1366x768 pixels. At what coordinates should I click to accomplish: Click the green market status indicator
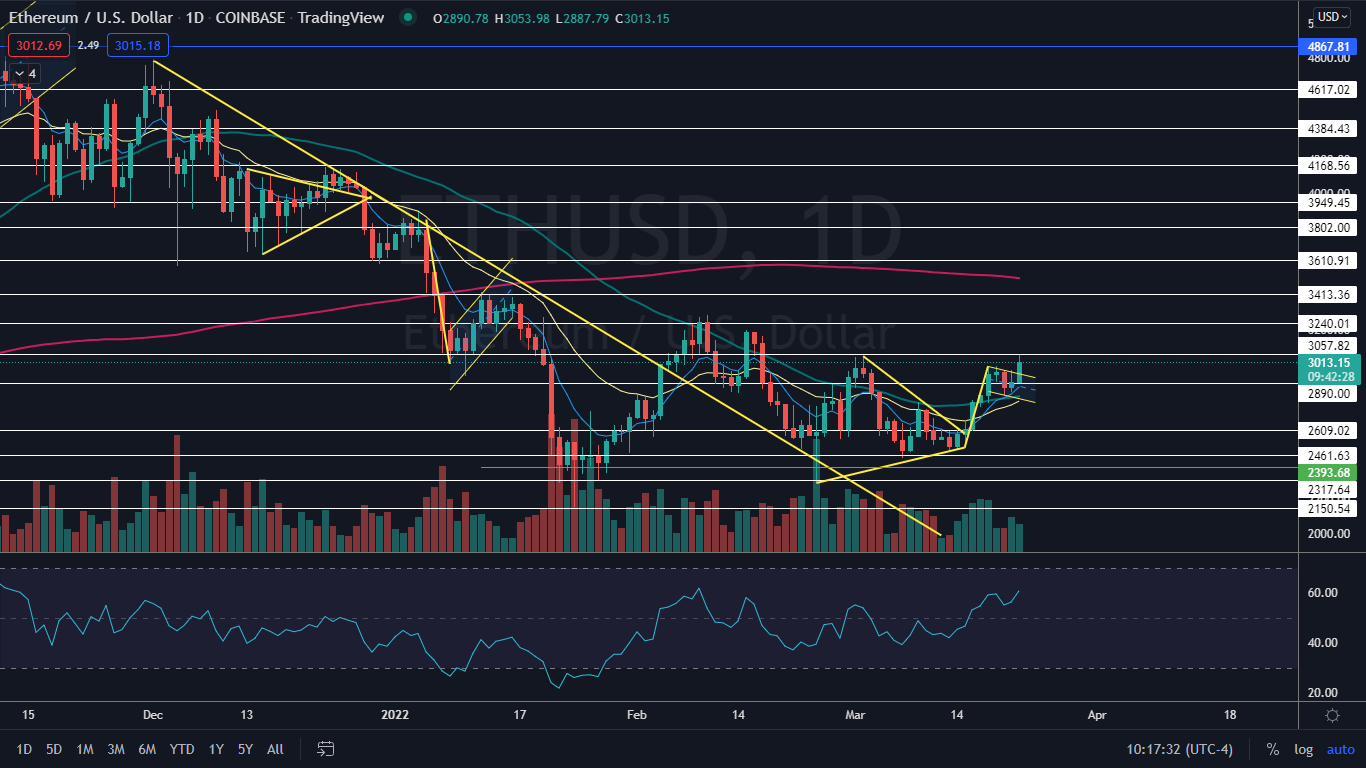(x=406, y=17)
